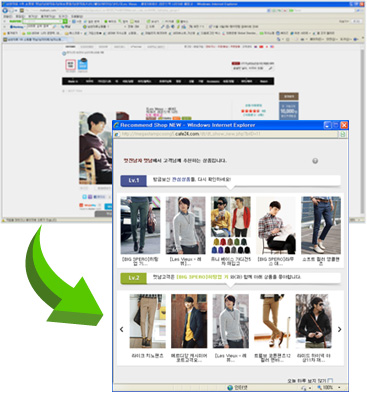This screenshot has height=393, width=367.
Task: Show previous Lv.2 recommended products
Action: (x=122, y=329)
